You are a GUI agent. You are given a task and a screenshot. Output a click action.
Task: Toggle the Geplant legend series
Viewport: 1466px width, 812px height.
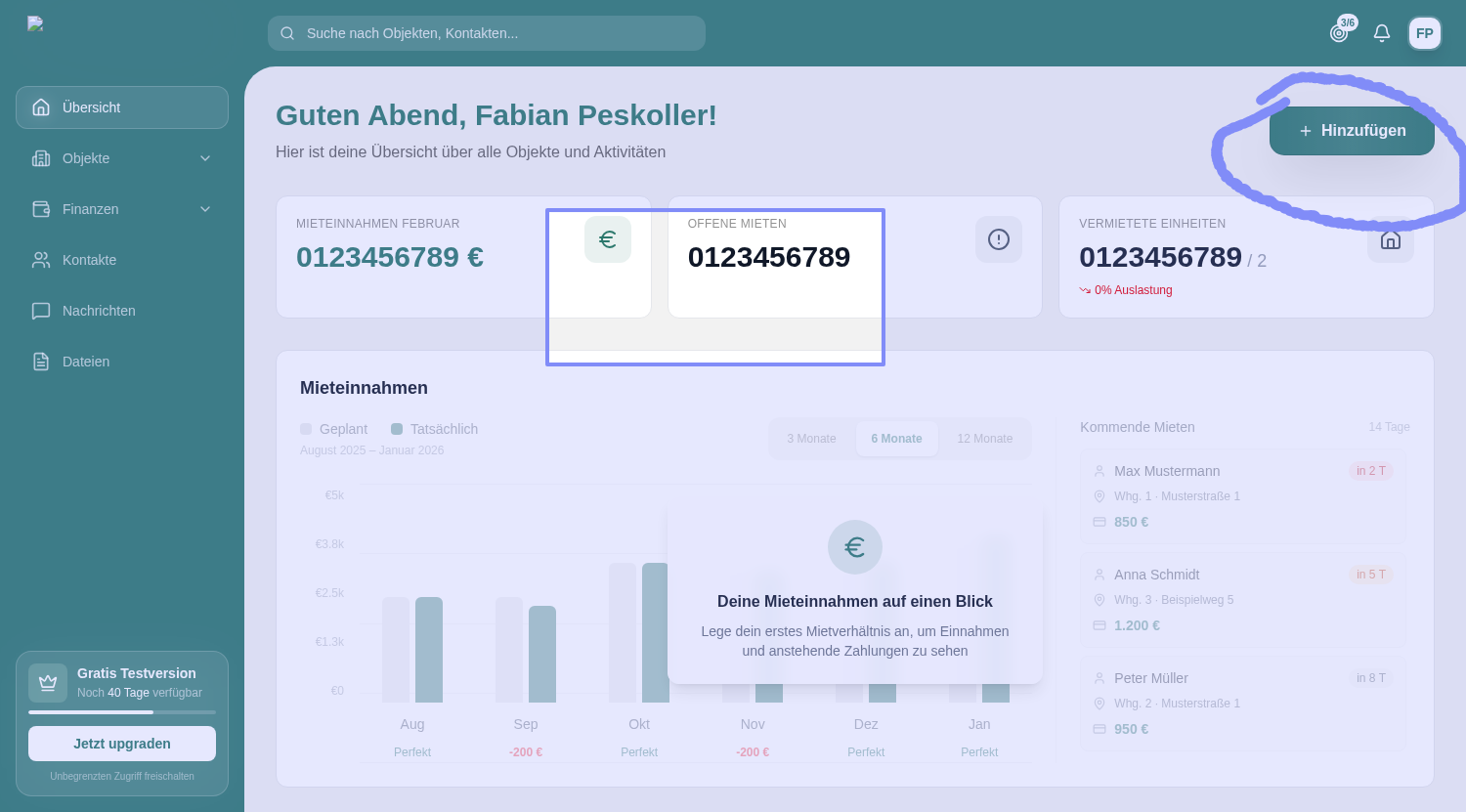coord(334,429)
